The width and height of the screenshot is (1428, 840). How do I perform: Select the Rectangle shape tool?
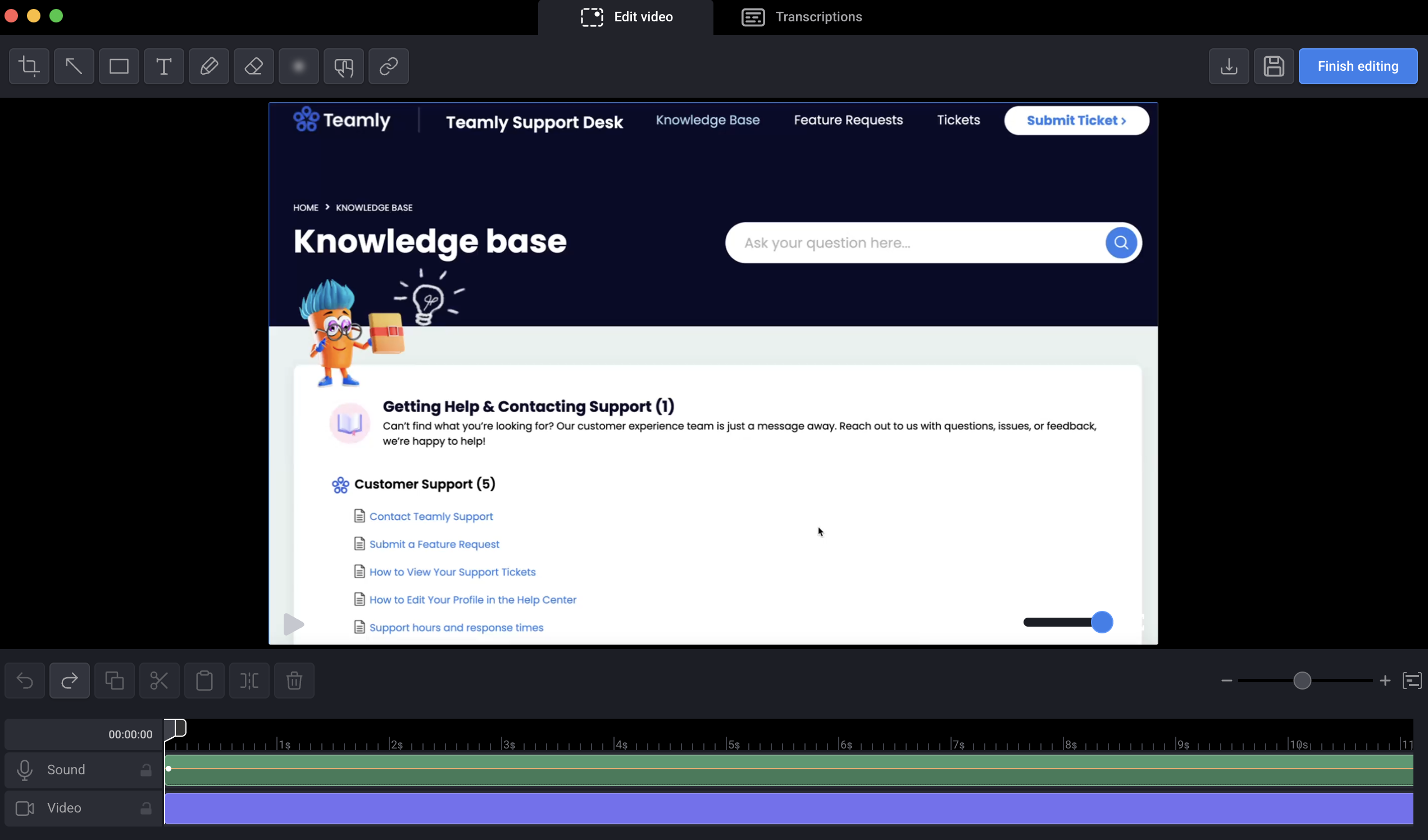click(119, 66)
